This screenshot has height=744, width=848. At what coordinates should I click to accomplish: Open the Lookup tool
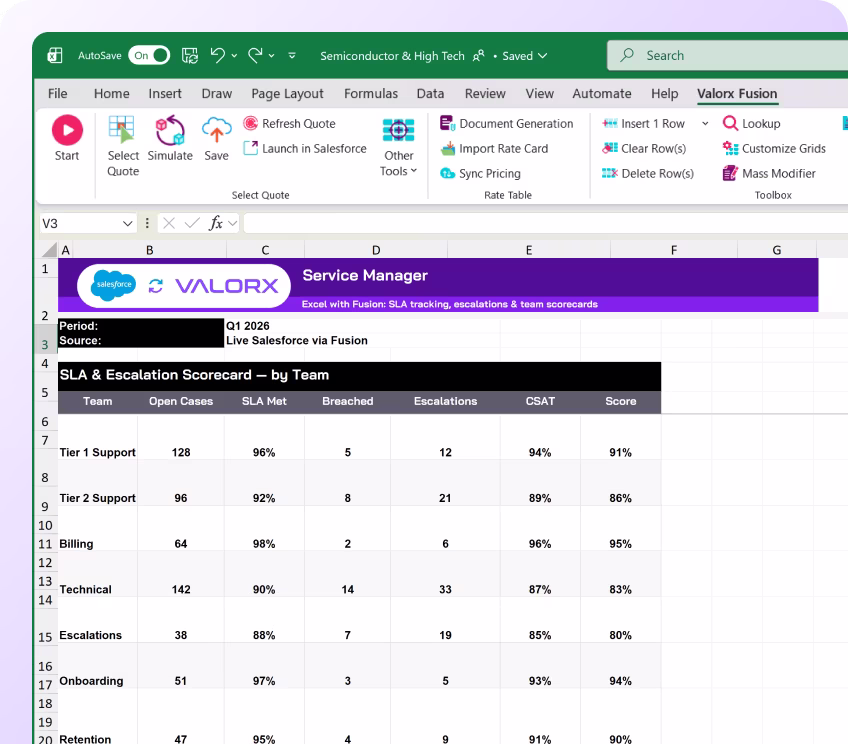[751, 123]
